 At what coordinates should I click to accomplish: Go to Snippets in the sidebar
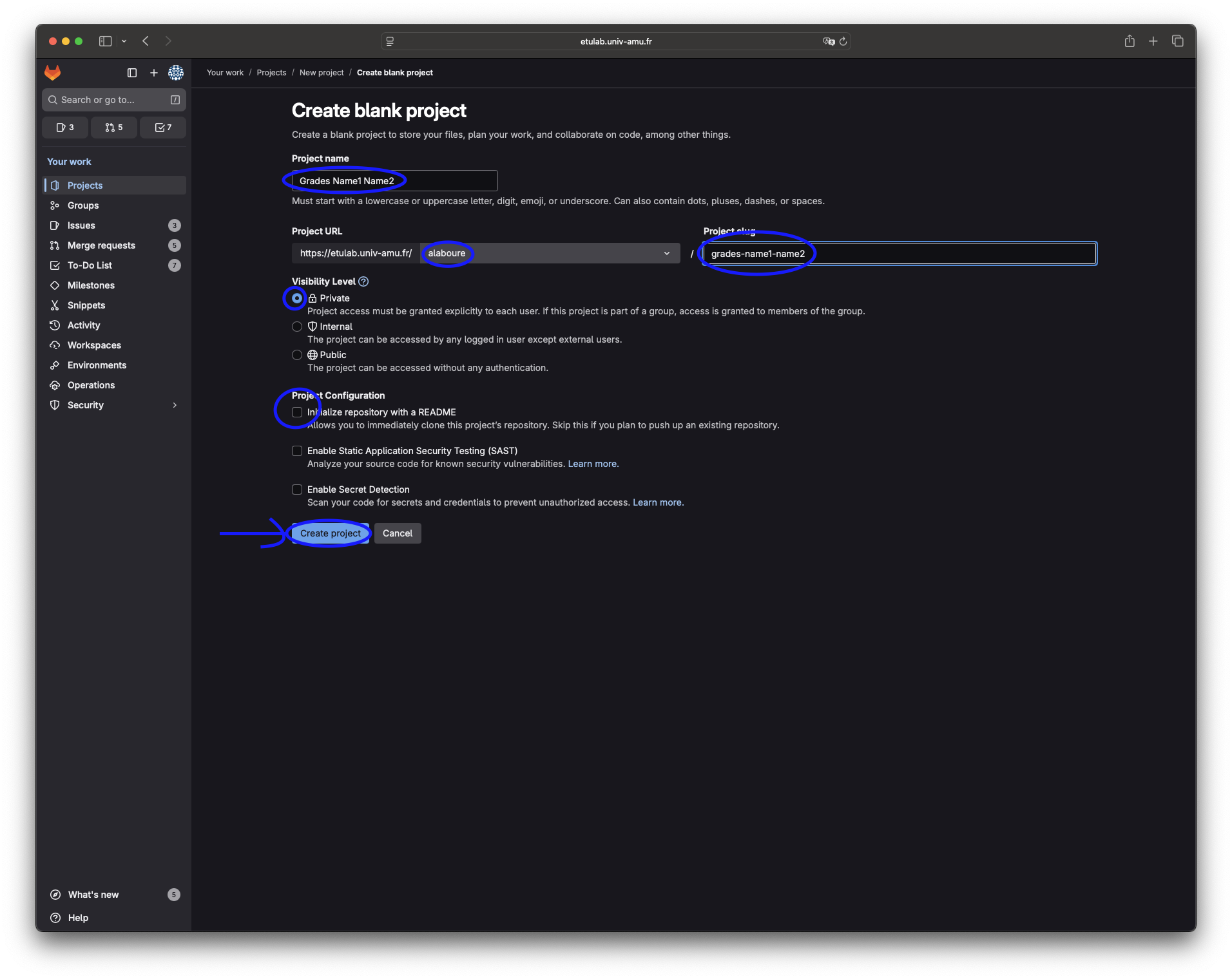pos(86,305)
